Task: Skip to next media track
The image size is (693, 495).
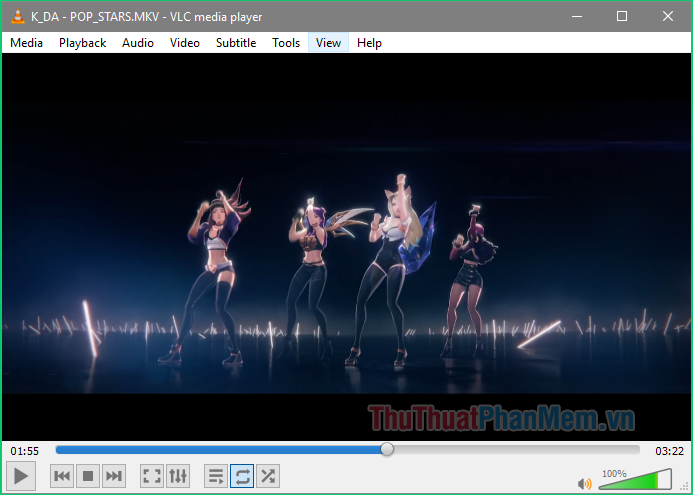Action: click(114, 476)
